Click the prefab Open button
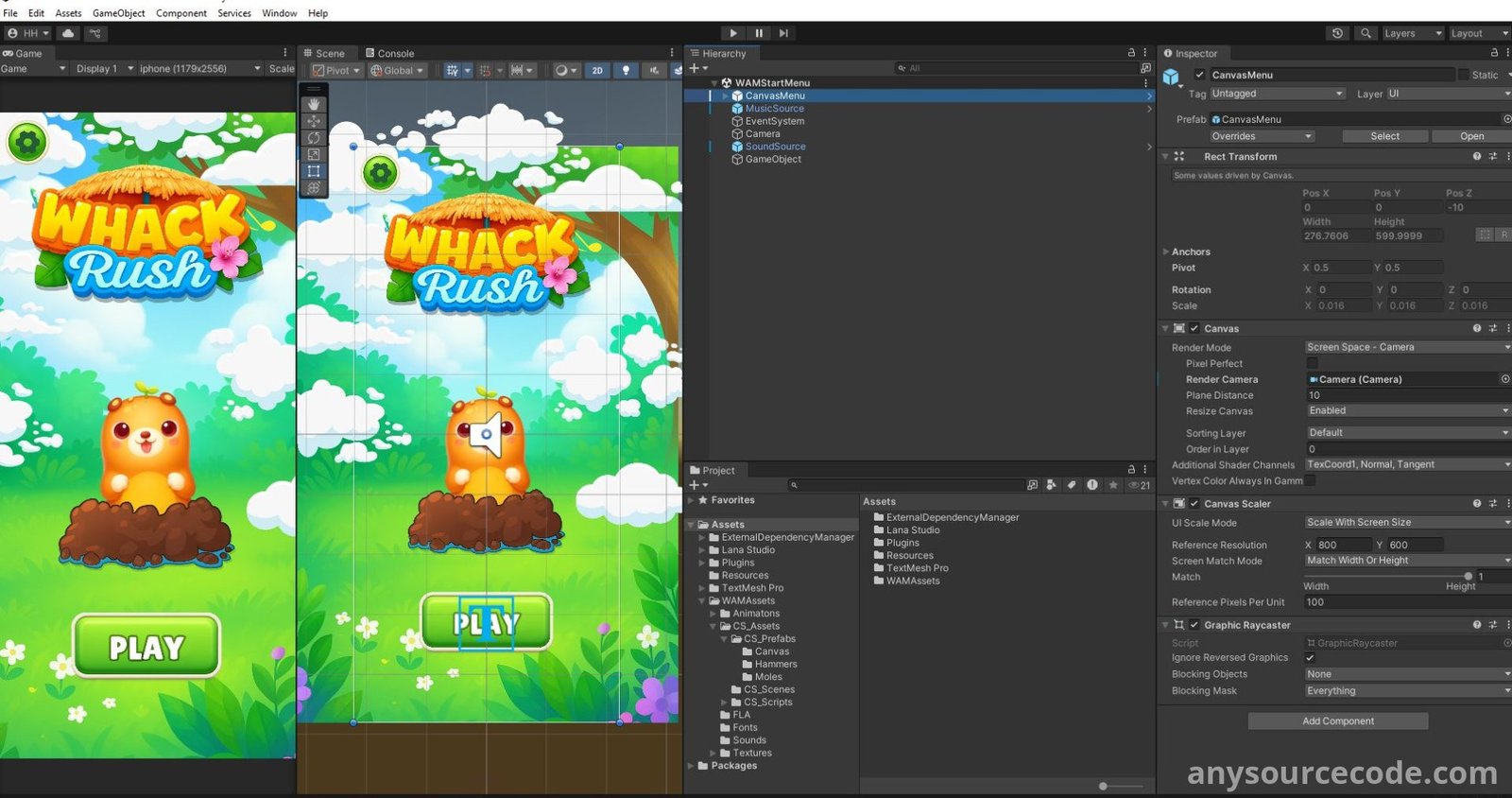 1471,136
